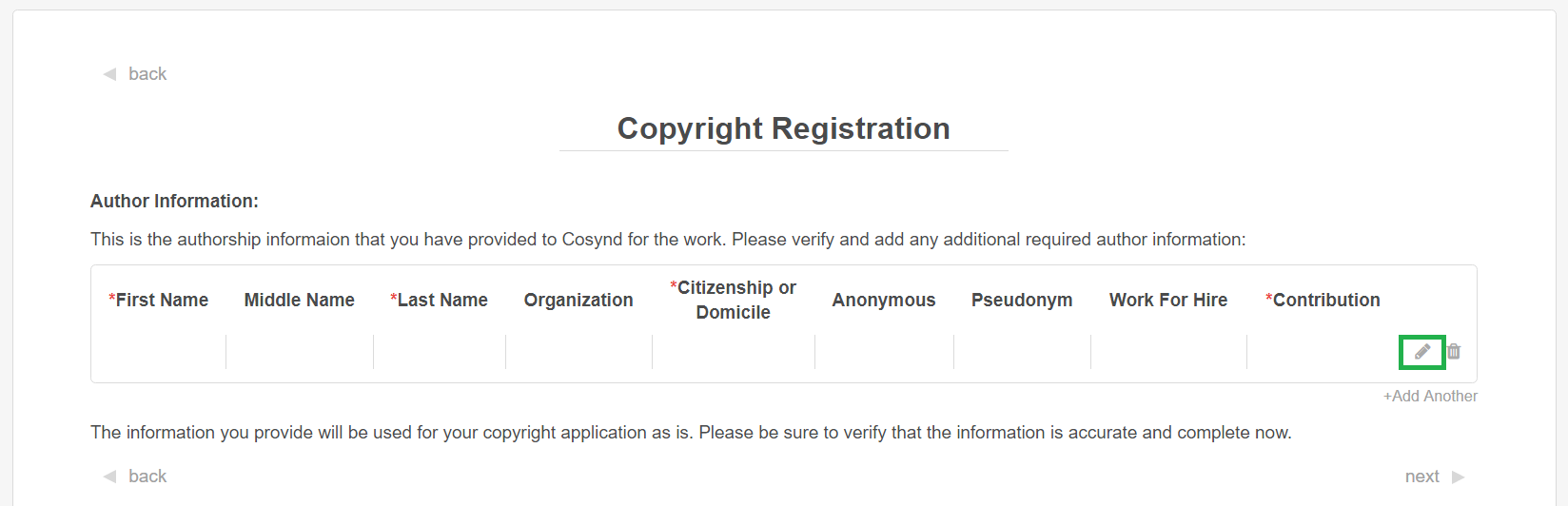Click the Last Name column header
This screenshot has height=506, width=1568.
tap(440, 301)
